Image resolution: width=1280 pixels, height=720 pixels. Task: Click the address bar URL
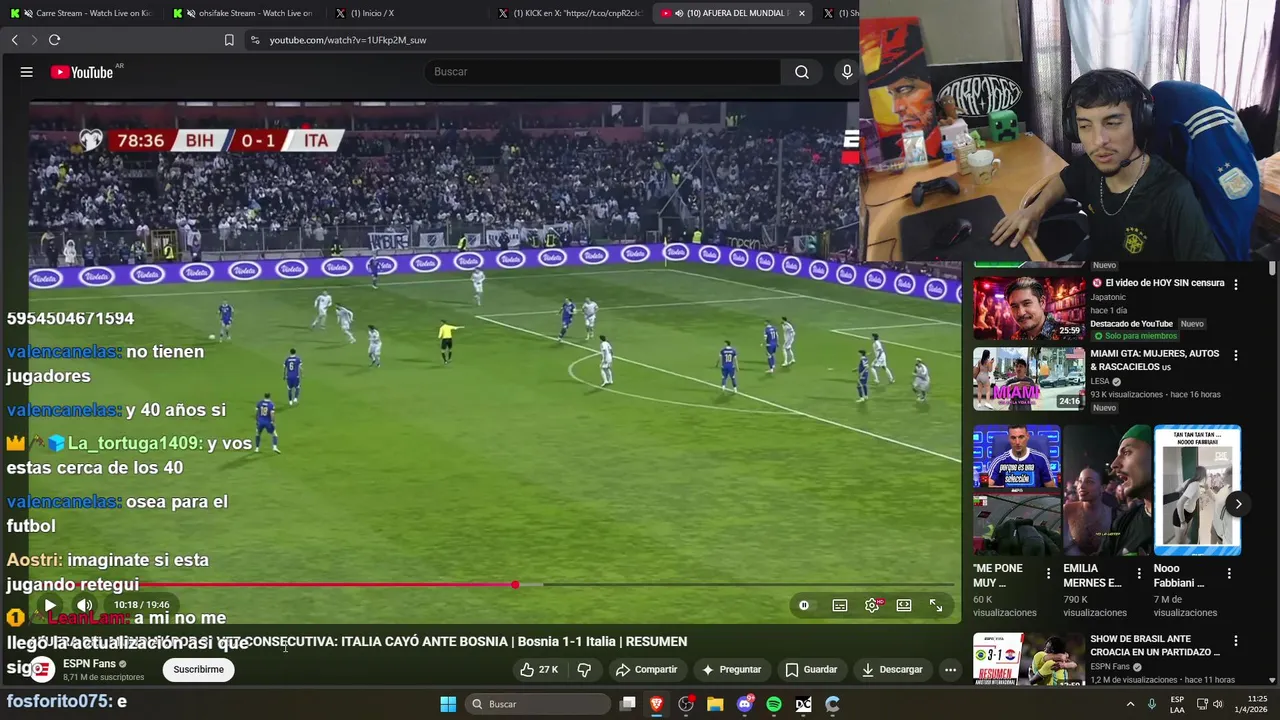tap(347, 40)
